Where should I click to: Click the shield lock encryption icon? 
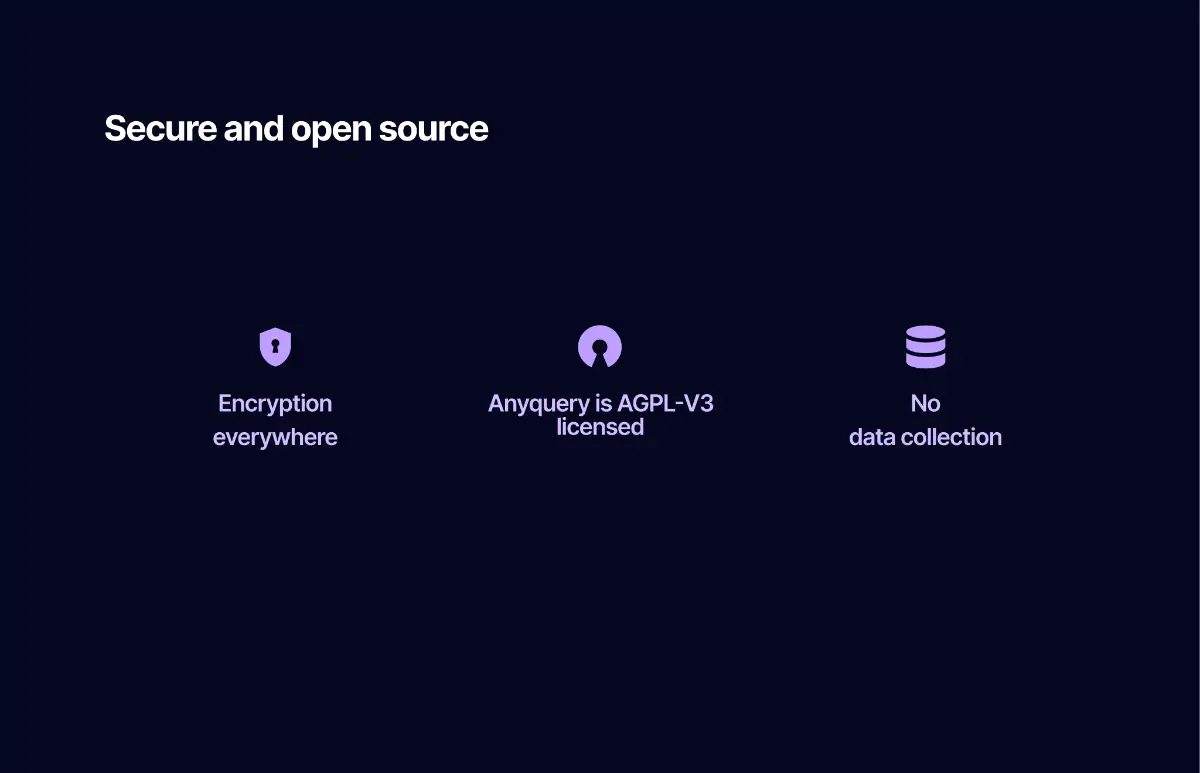[275, 347]
